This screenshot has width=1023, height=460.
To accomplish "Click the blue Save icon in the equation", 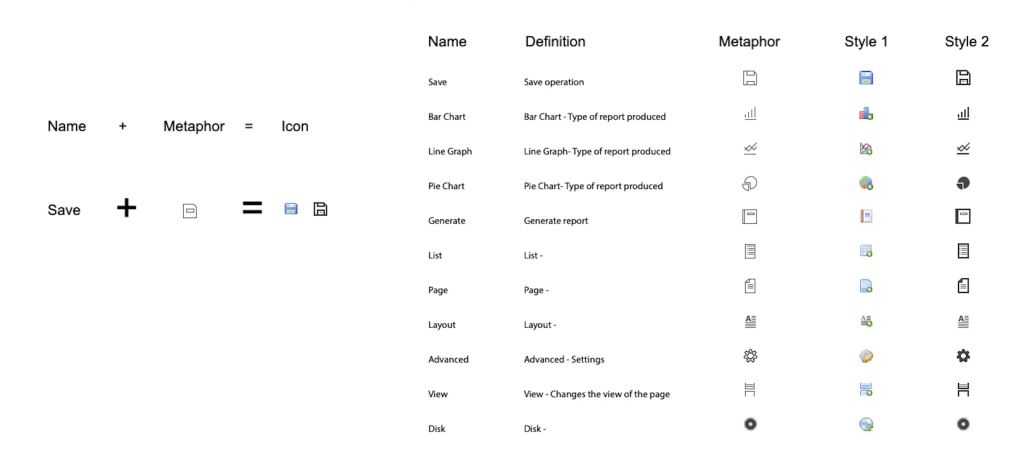I will (x=291, y=209).
